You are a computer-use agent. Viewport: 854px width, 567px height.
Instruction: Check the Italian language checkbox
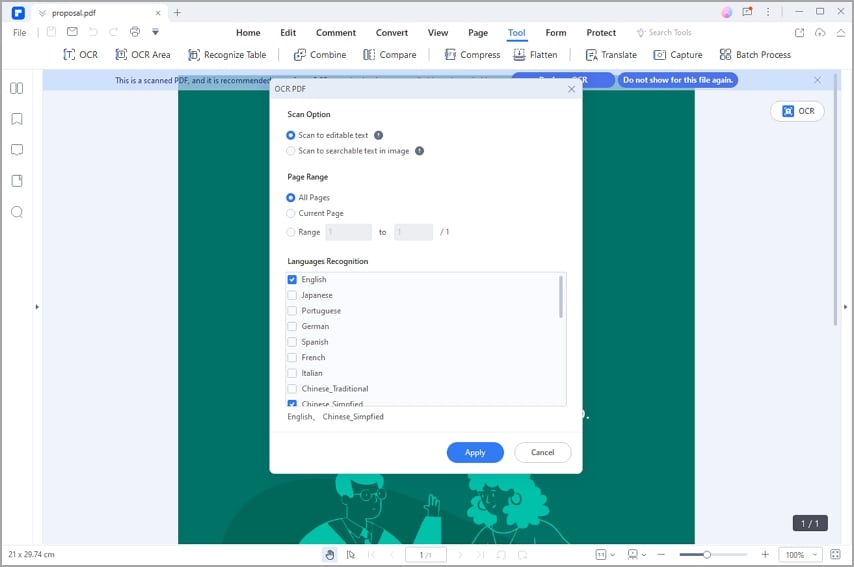(292, 373)
